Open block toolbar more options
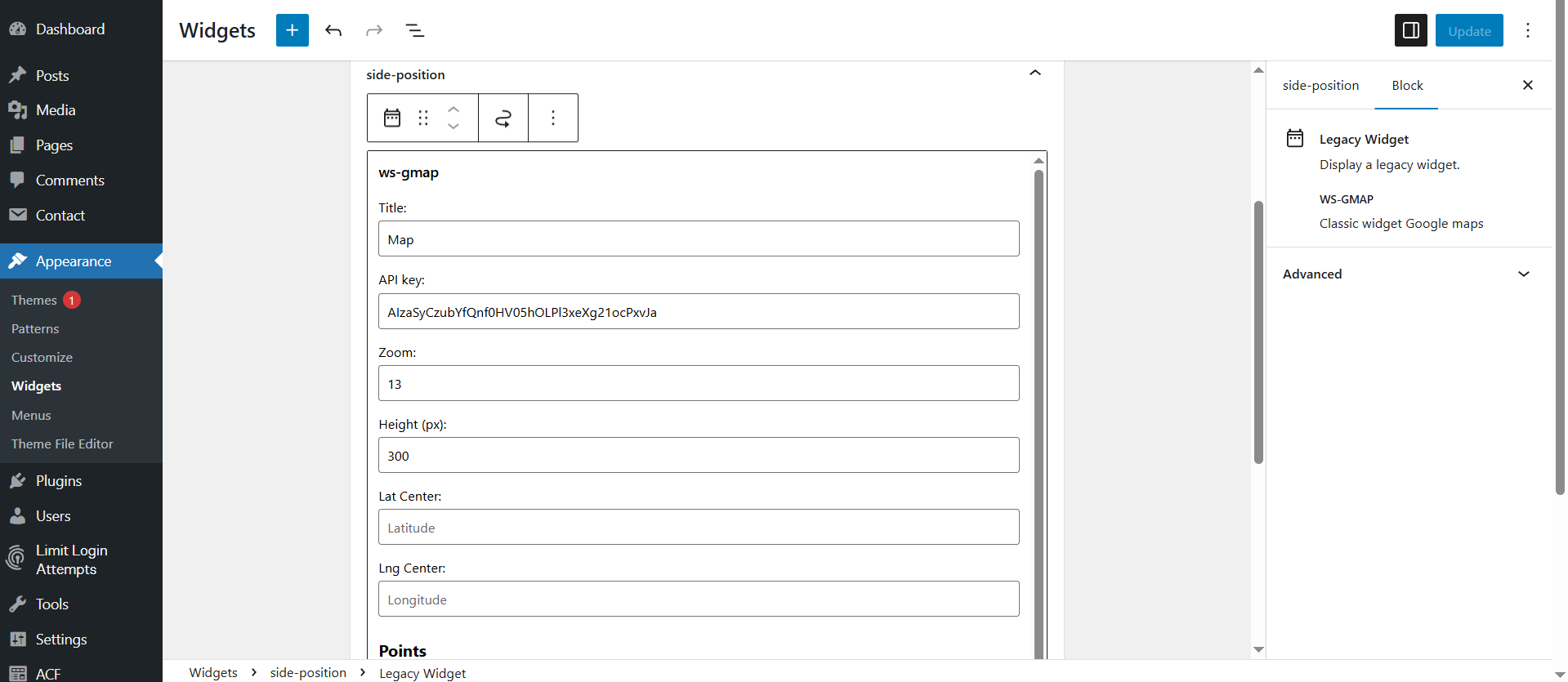This screenshot has height=682, width=1568. [x=553, y=118]
